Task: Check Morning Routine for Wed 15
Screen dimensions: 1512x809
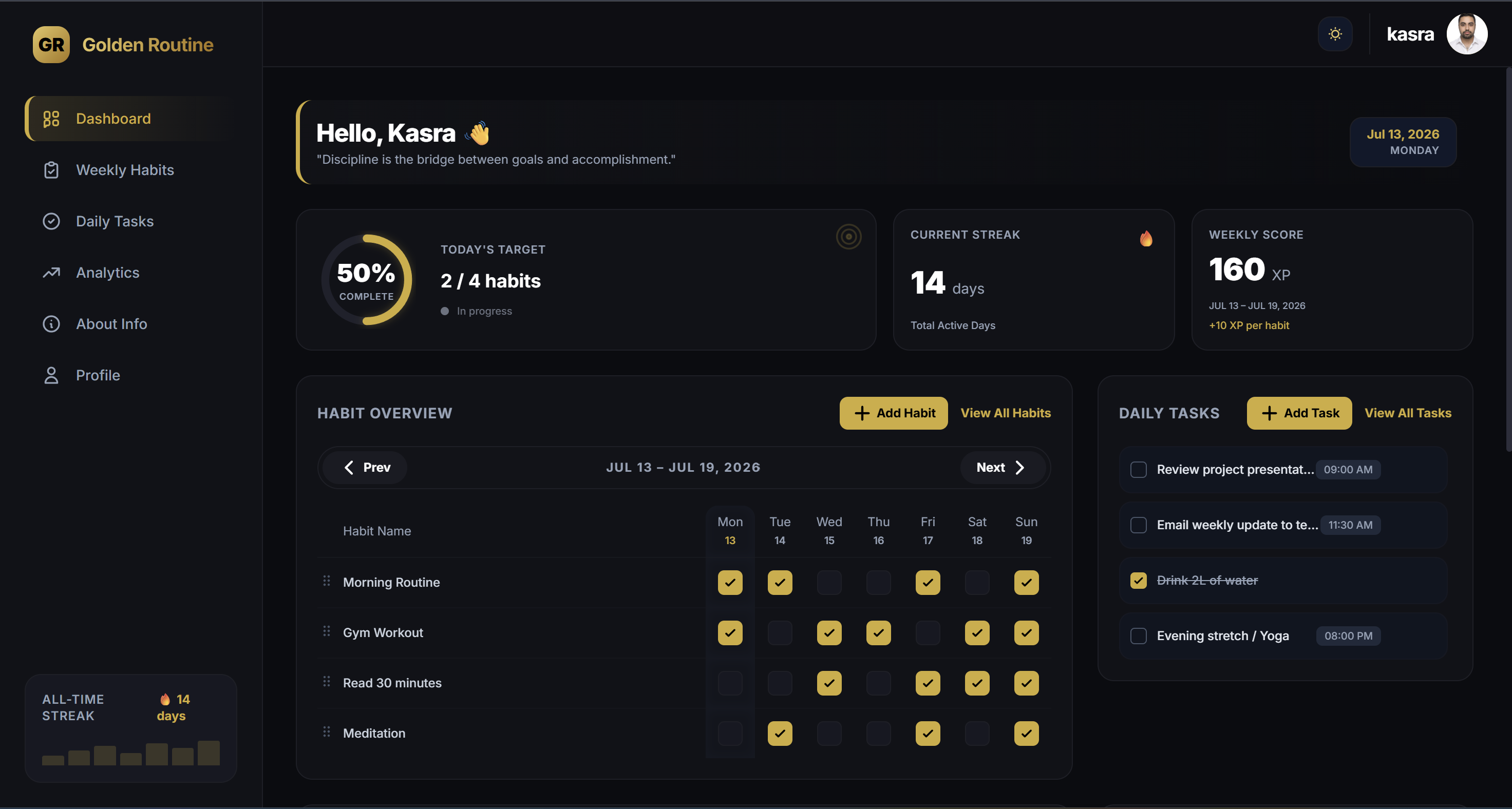Action: 829,583
